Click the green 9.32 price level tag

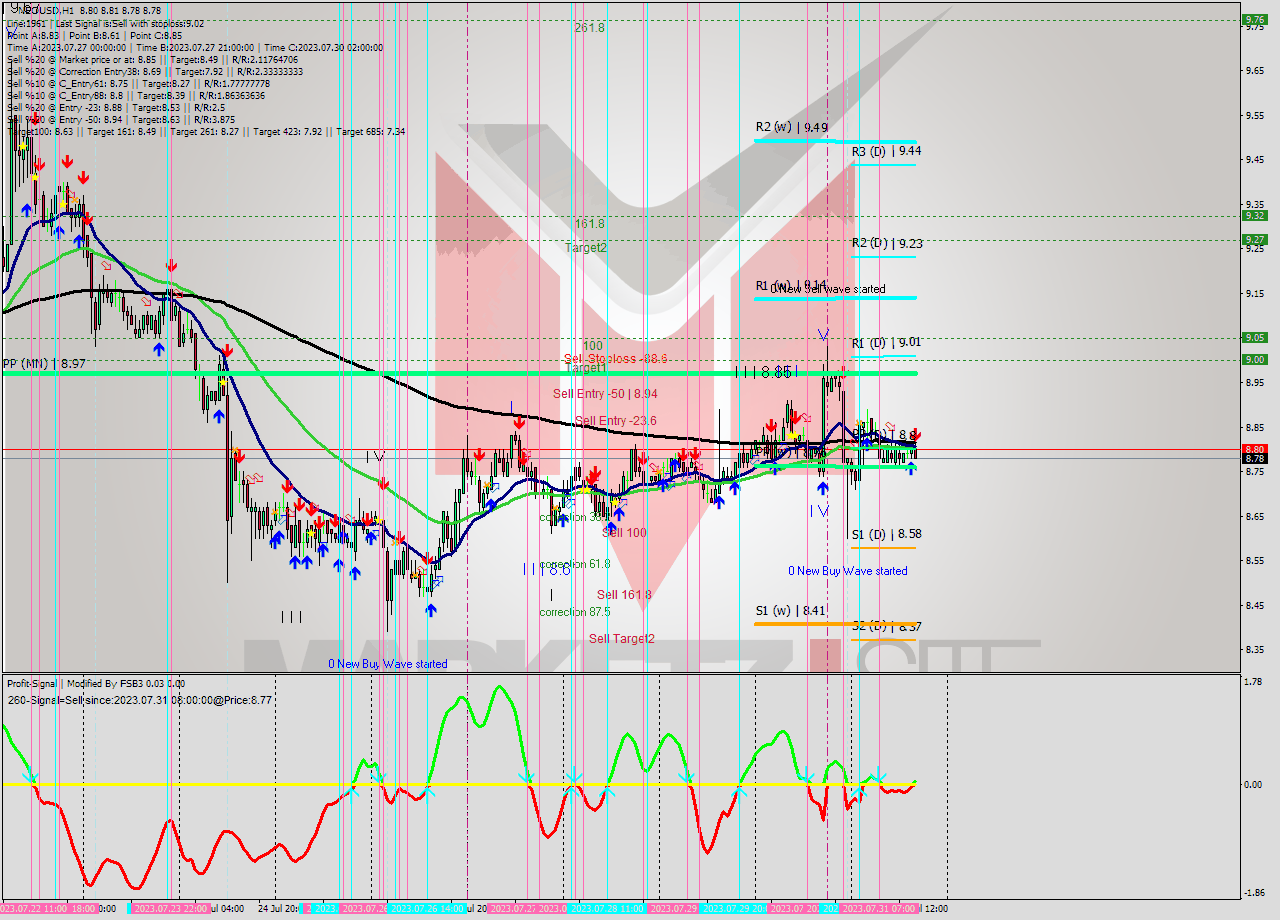tap(1253, 215)
